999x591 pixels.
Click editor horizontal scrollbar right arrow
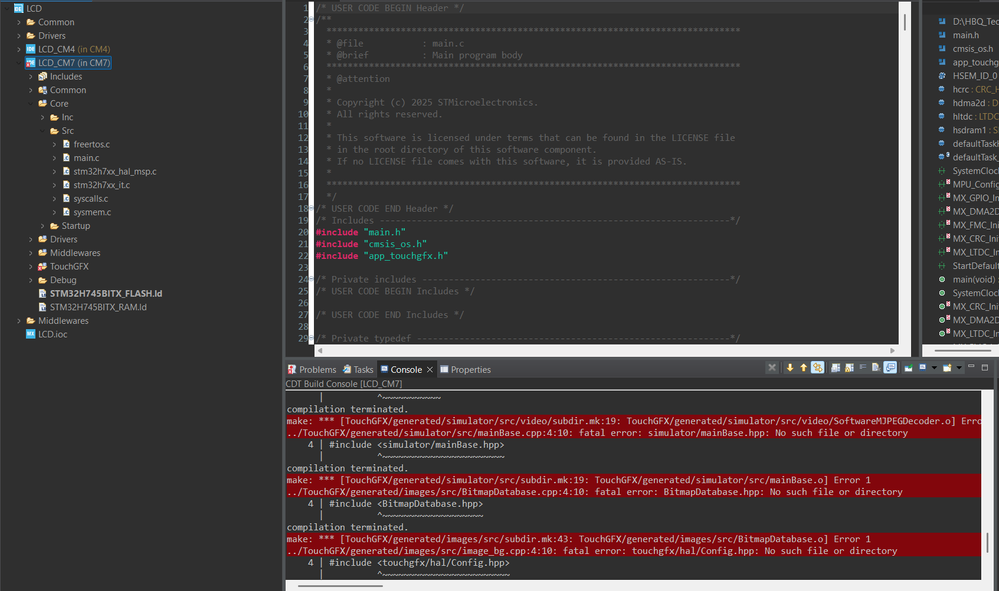[x=893, y=351]
